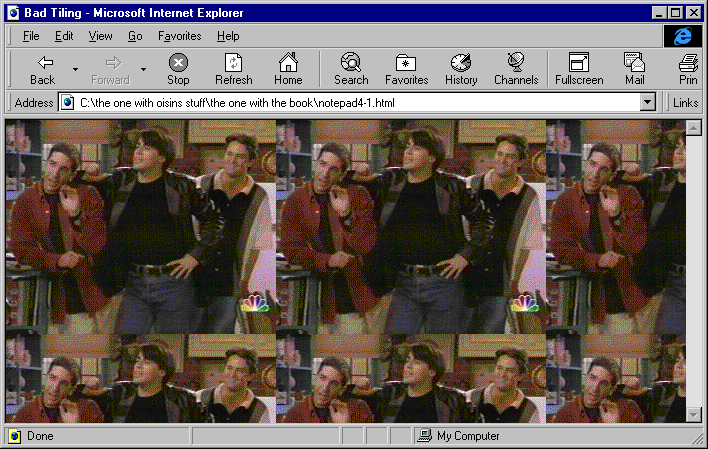Viewport: 708px width, 449px height.
Task: Open the View menu
Action: [x=100, y=36]
